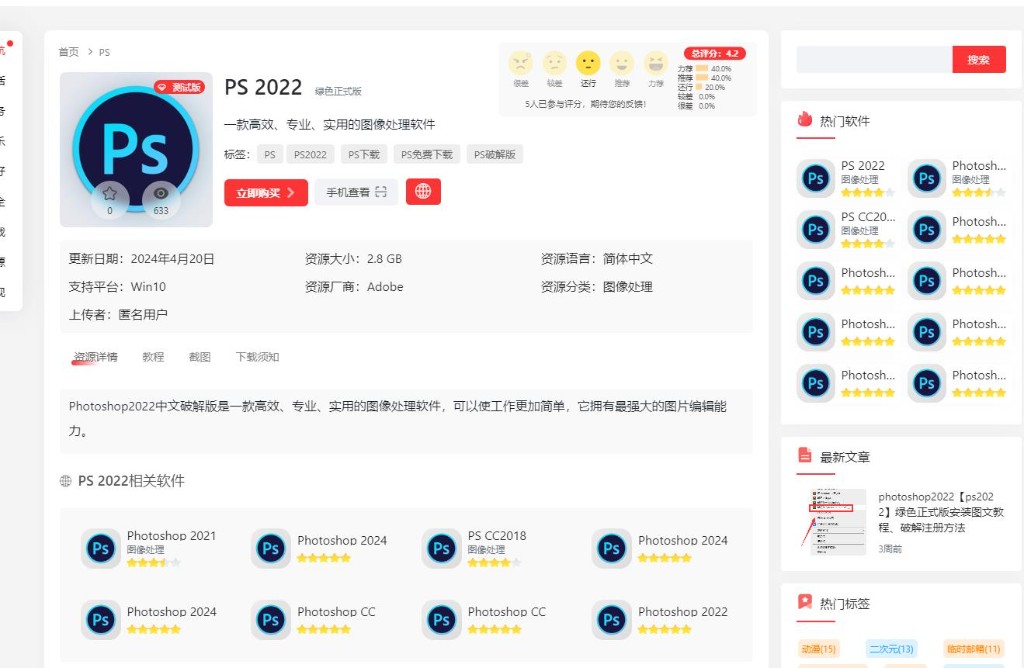Switch to the 资源详情 tab

pos(95,357)
